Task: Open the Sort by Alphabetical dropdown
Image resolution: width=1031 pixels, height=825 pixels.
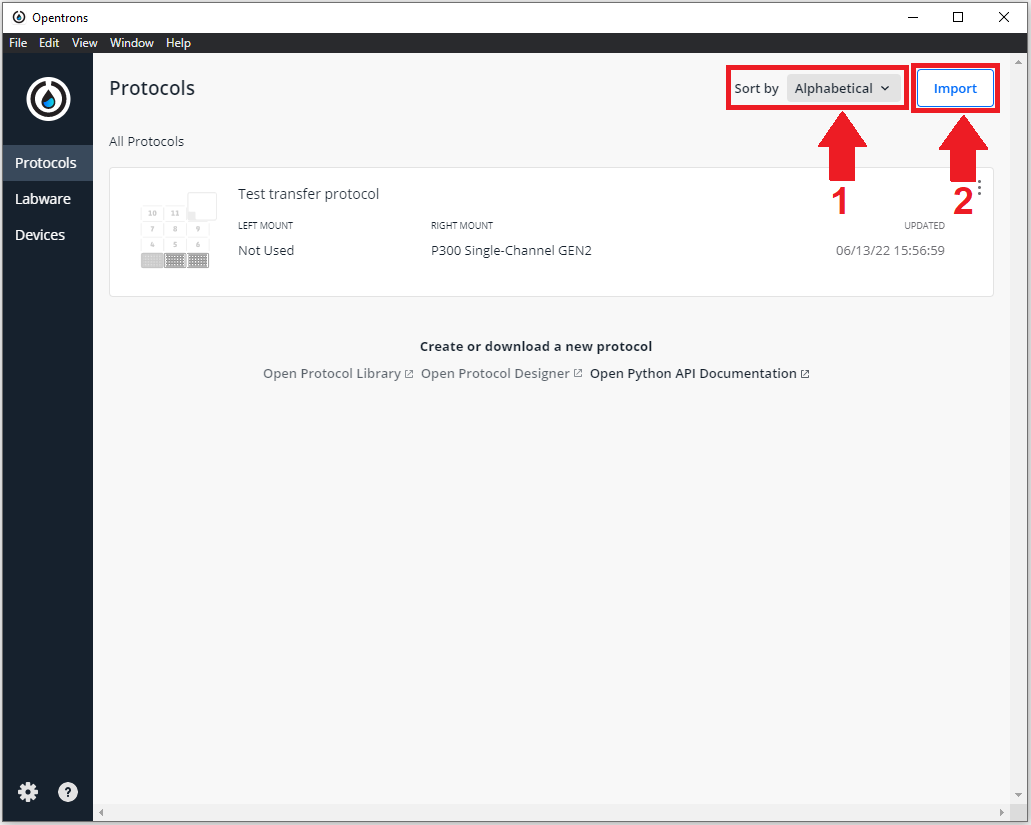Action: tap(843, 89)
